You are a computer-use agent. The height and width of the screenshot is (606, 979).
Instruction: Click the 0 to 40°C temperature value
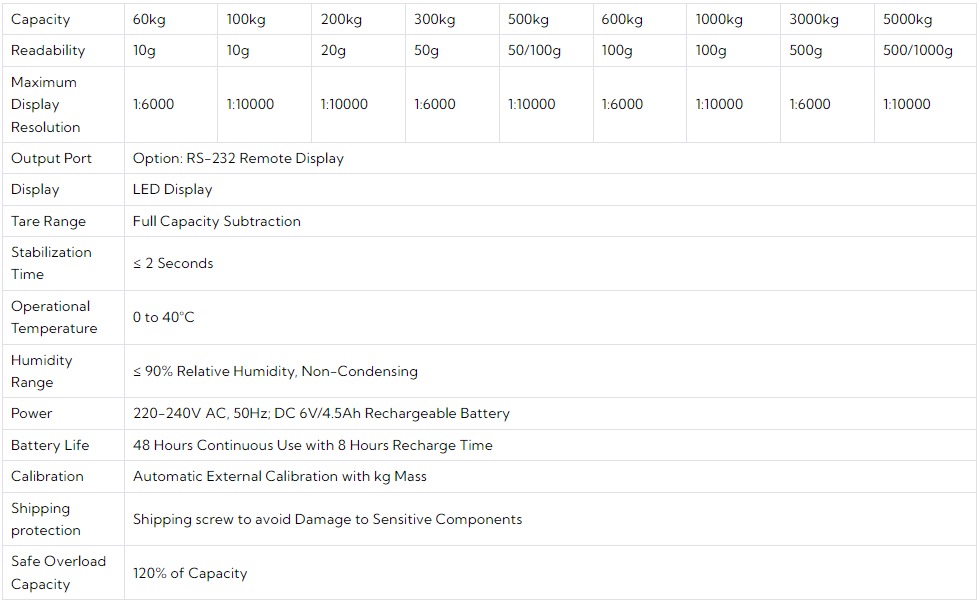pos(163,317)
